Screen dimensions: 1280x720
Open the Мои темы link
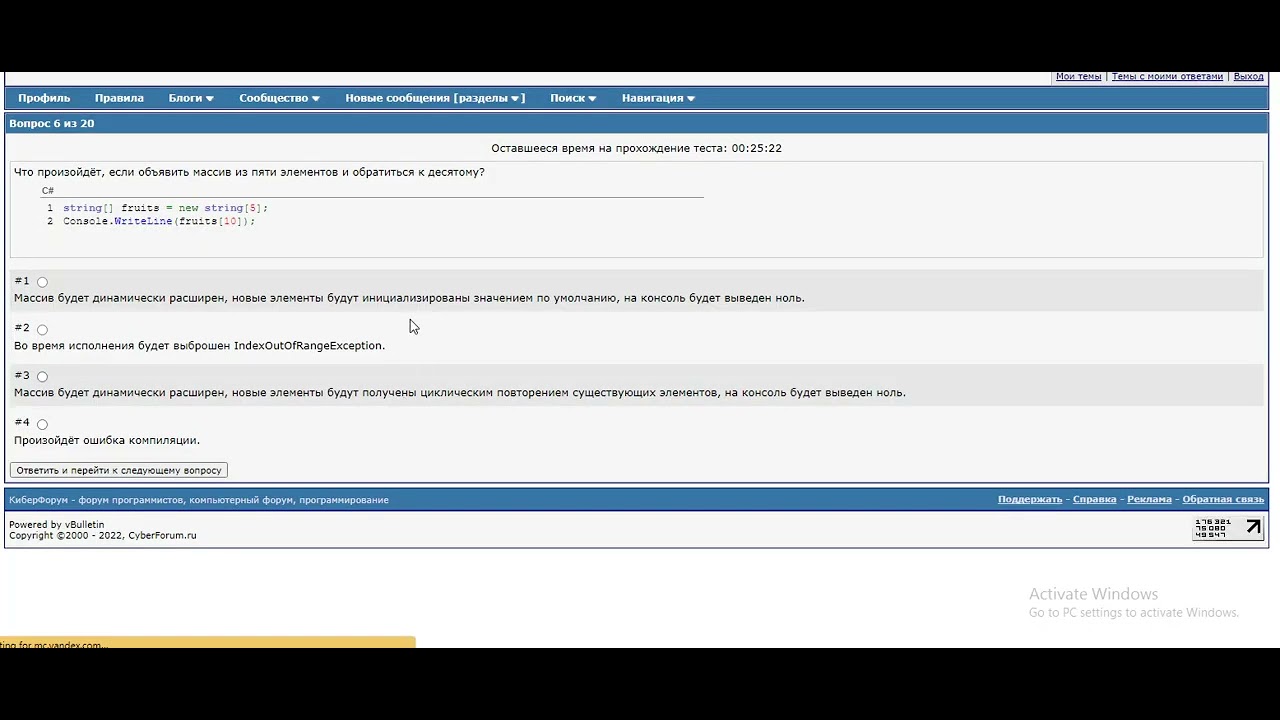pyautogui.click(x=1078, y=77)
